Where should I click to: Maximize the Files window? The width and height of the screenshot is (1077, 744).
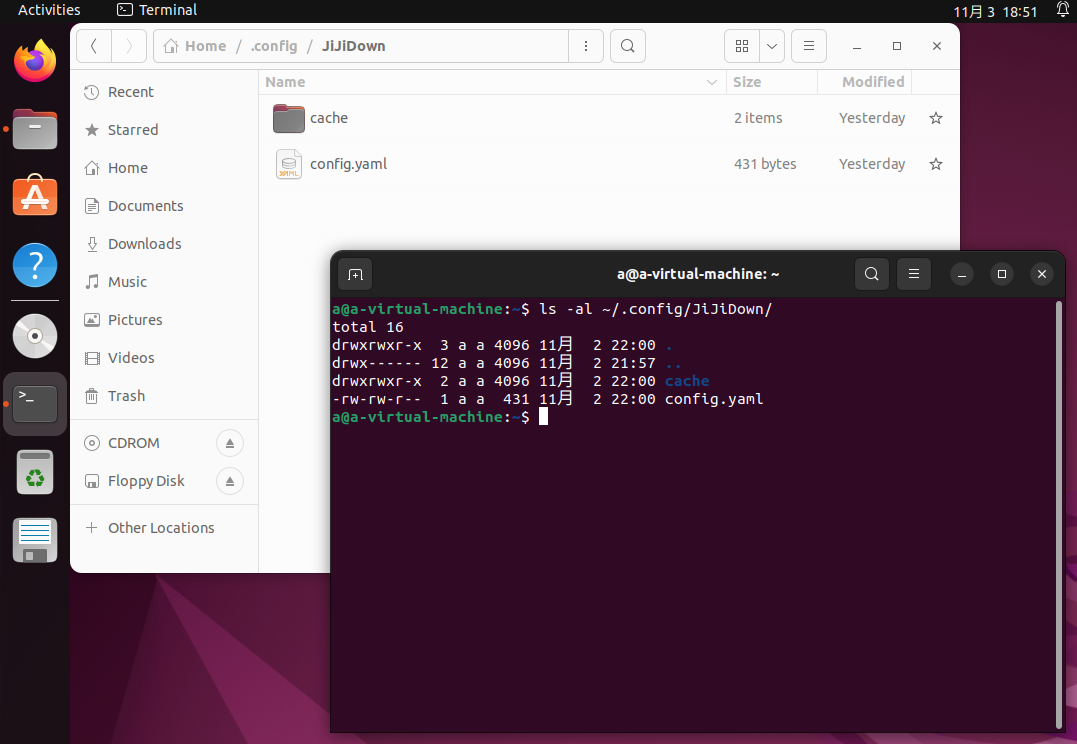pyautogui.click(x=896, y=46)
